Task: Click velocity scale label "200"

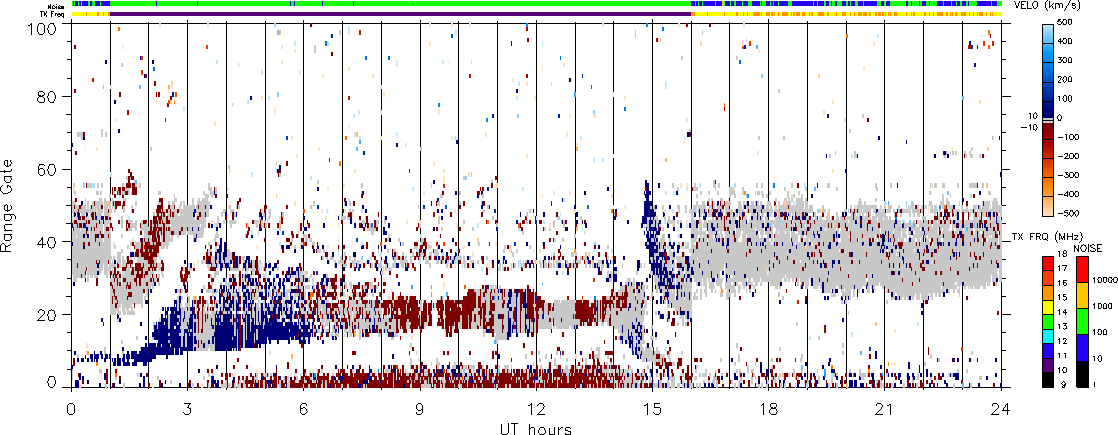Action: 1064,80
